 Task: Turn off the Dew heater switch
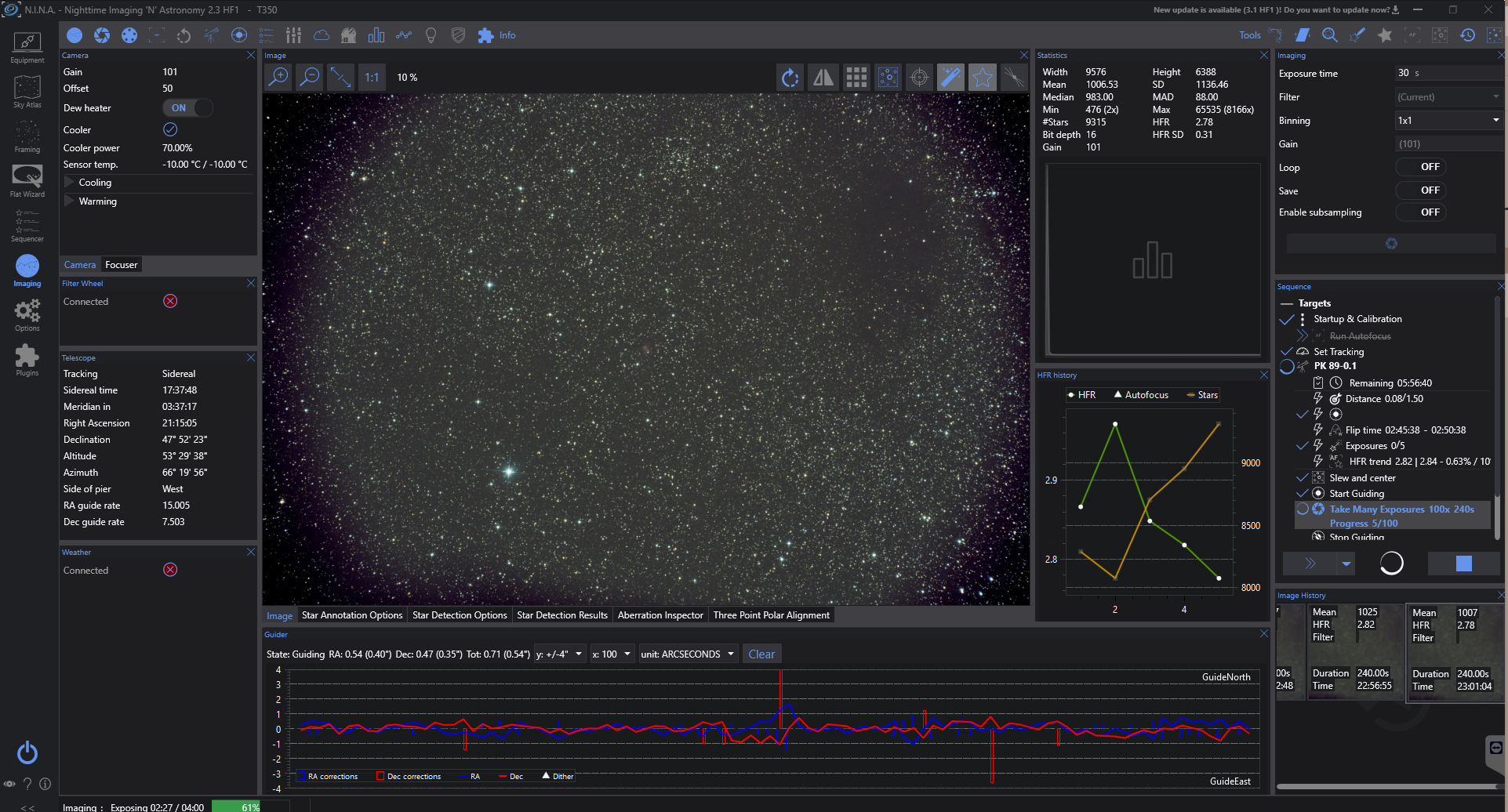pos(187,108)
